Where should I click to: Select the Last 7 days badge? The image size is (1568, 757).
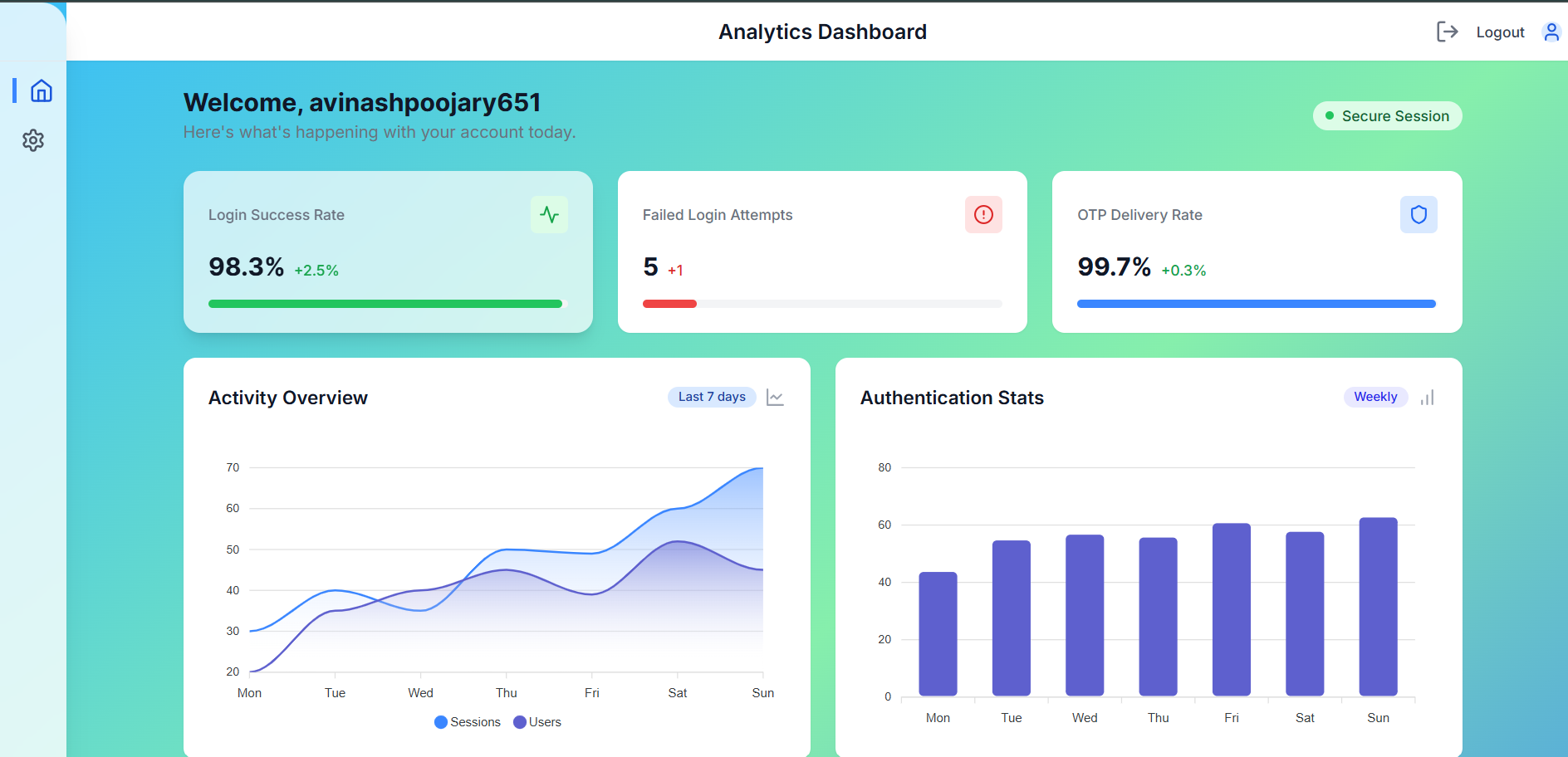[712, 397]
